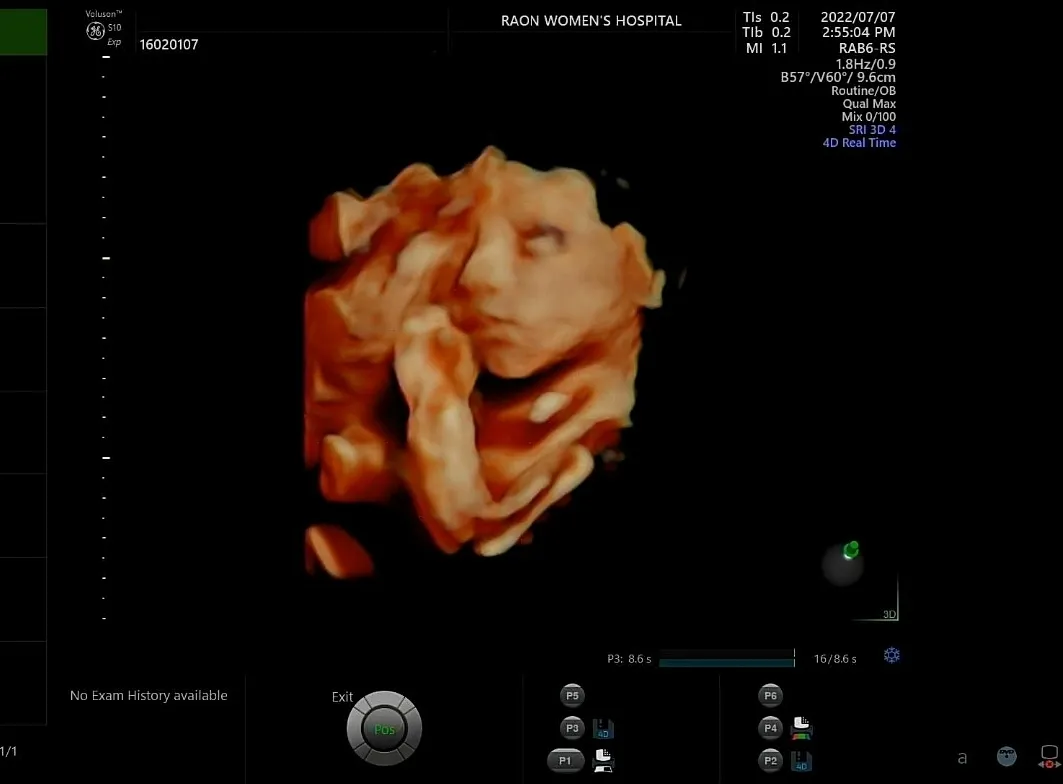Click the P3 programmable button
The height and width of the screenshot is (784, 1063).
tap(572, 728)
